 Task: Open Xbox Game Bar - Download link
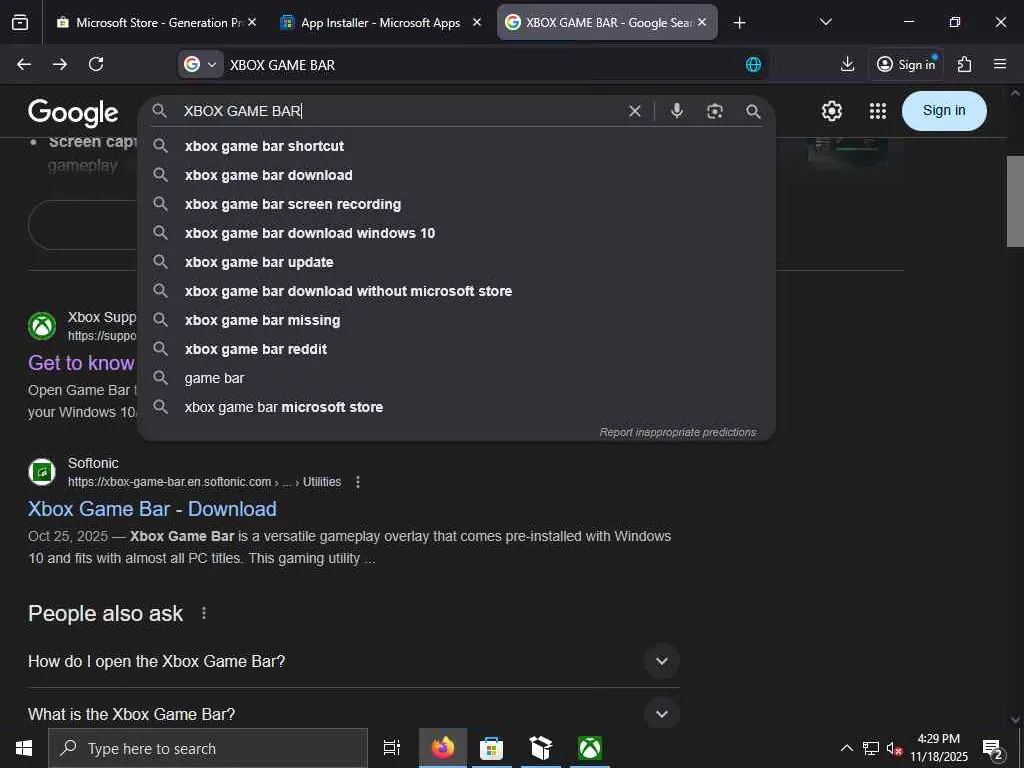pos(152,509)
